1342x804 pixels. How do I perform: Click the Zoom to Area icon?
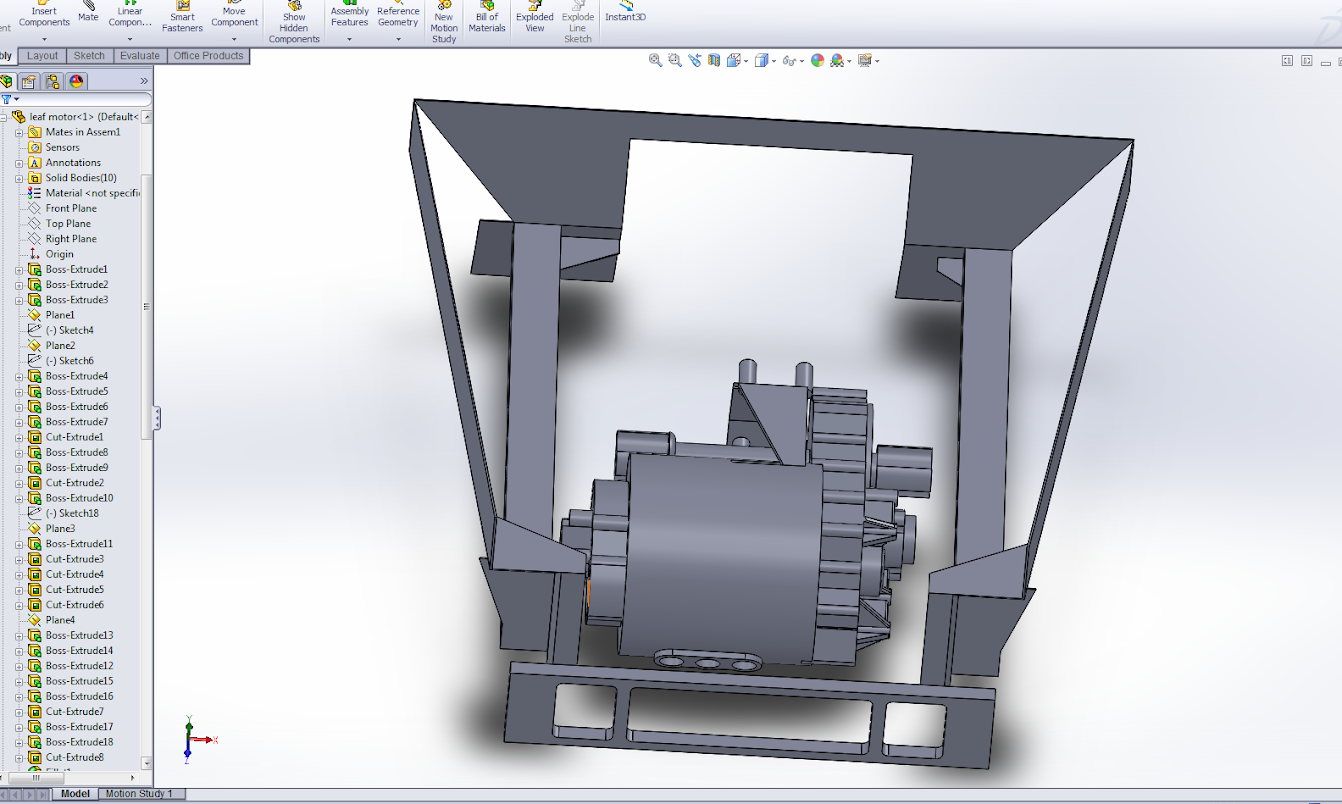coord(675,61)
